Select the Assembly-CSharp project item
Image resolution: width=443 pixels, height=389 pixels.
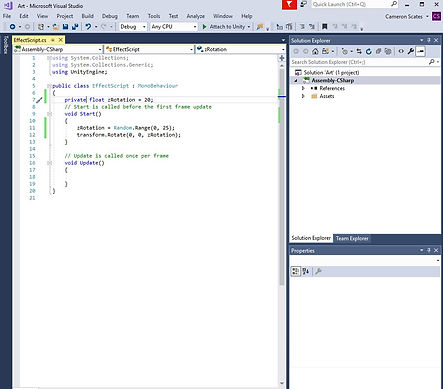[x=333, y=80]
